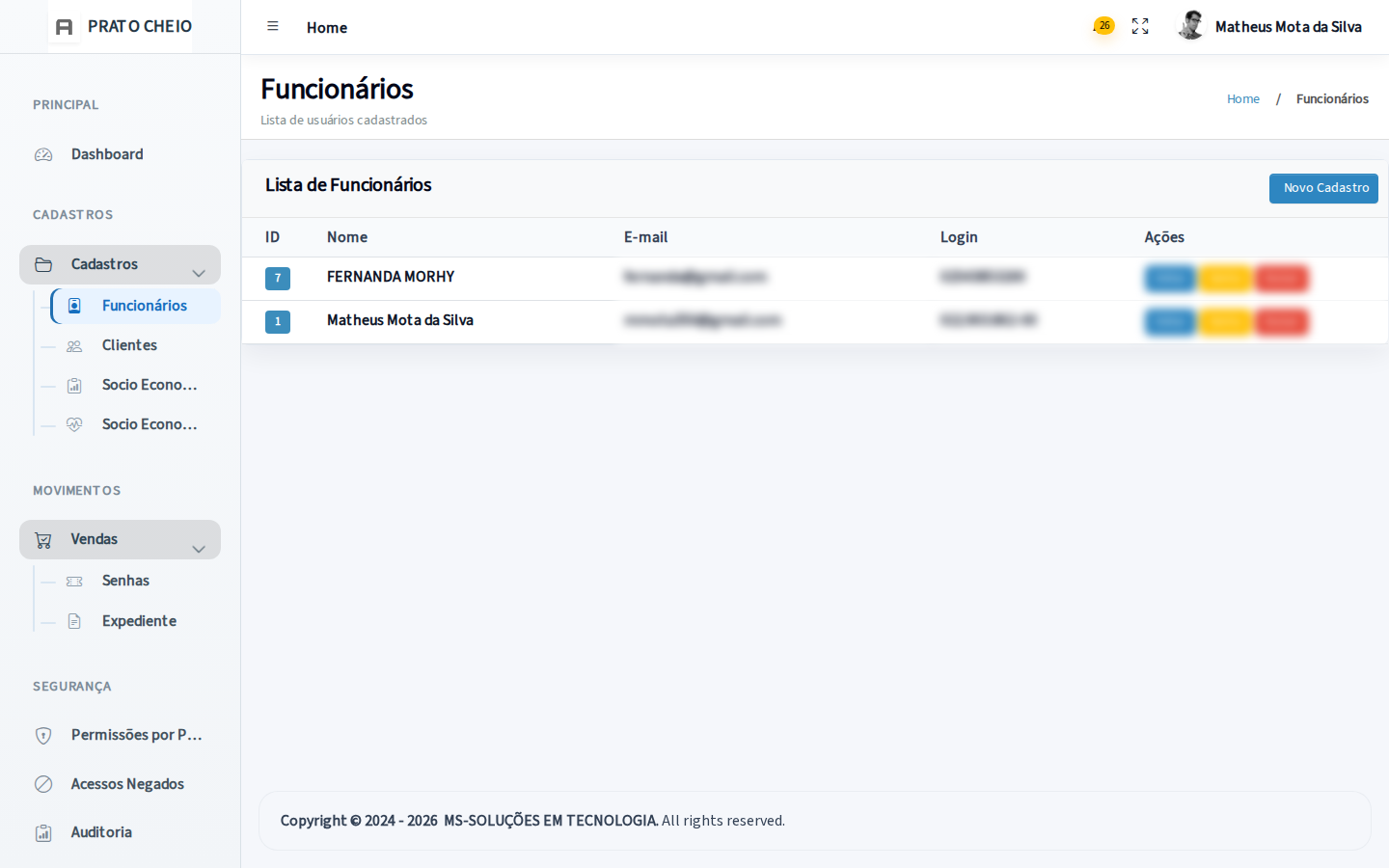Click the Acessos Negados blocked icon
The height and width of the screenshot is (868, 1389).
43,784
